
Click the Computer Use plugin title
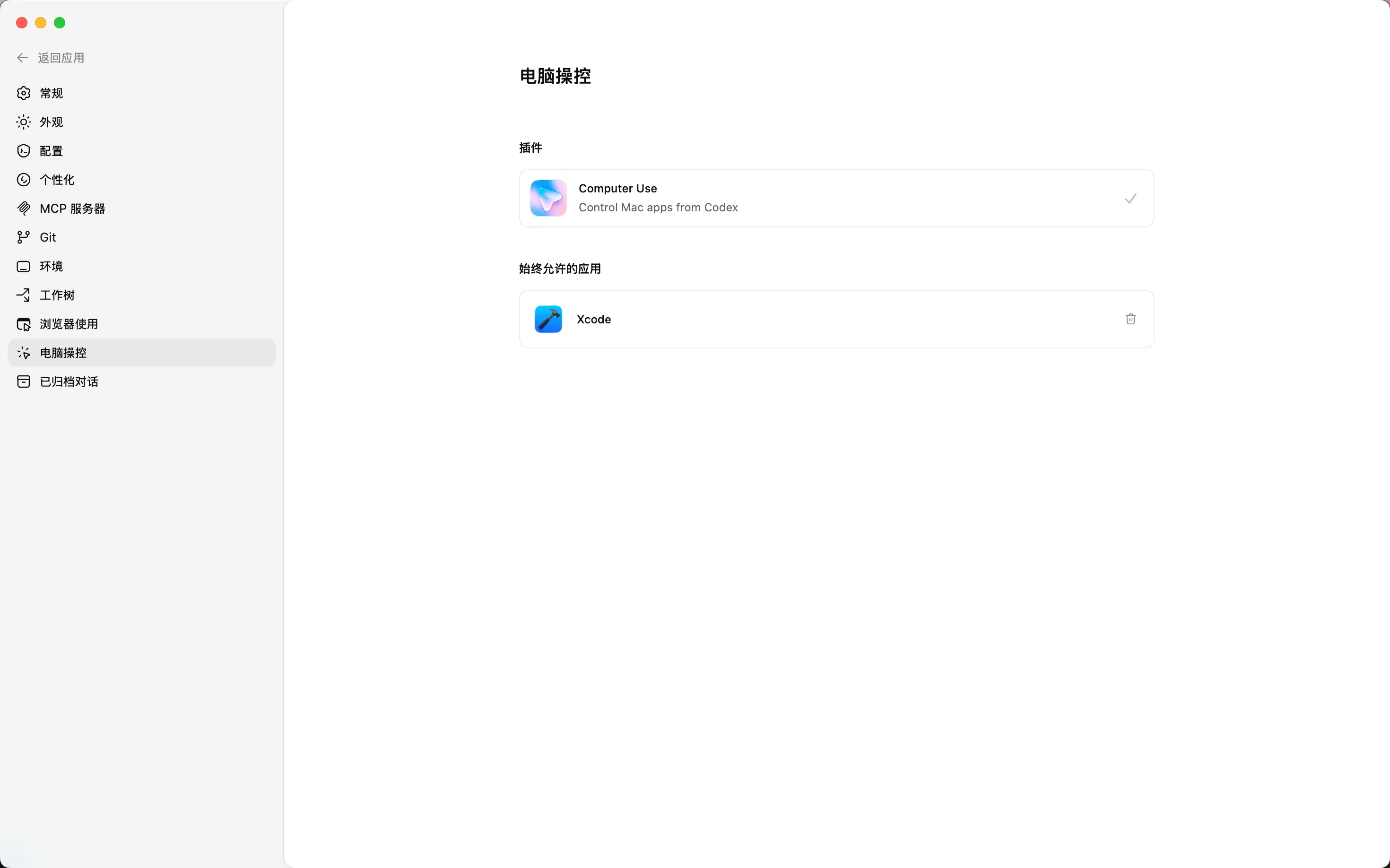(617, 188)
